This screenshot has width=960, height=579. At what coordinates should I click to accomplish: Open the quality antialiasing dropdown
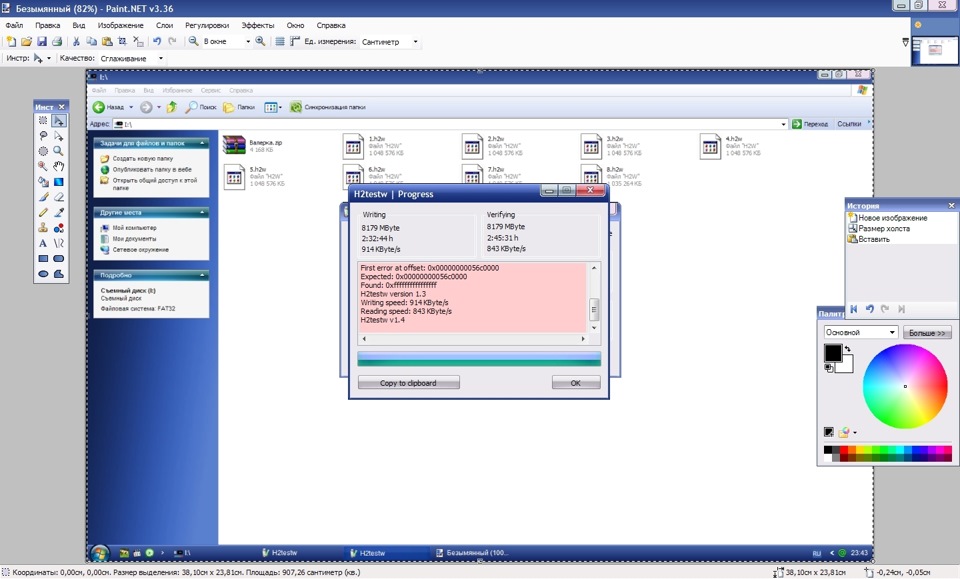tap(161, 58)
